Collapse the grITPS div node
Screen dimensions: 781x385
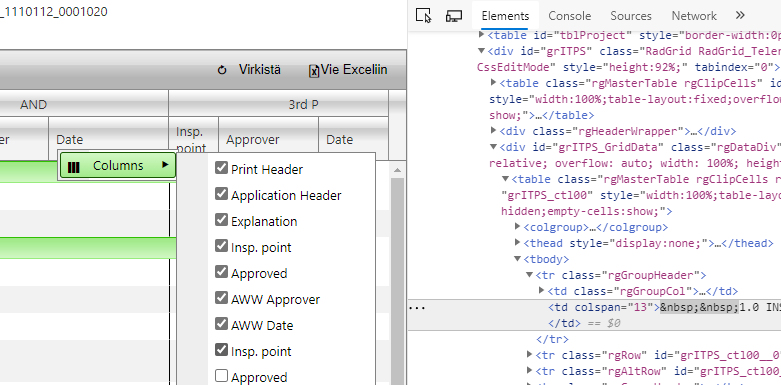[x=481, y=51]
